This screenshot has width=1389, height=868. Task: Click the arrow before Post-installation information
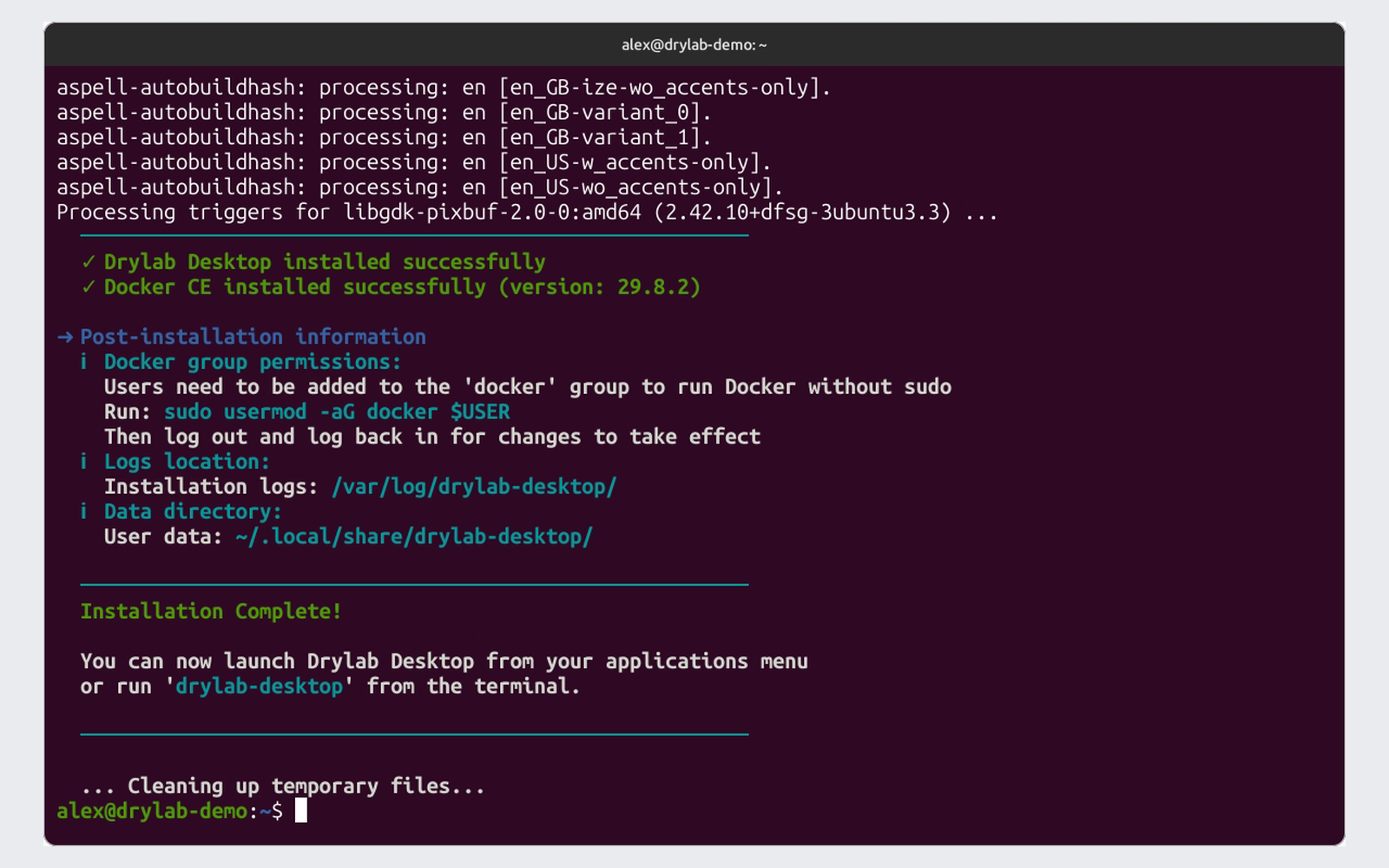[x=65, y=337]
